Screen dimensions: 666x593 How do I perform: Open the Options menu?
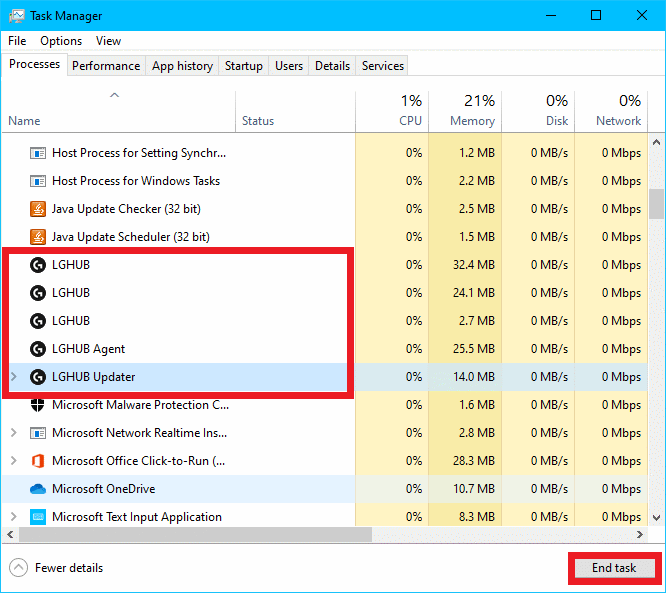click(x=61, y=41)
